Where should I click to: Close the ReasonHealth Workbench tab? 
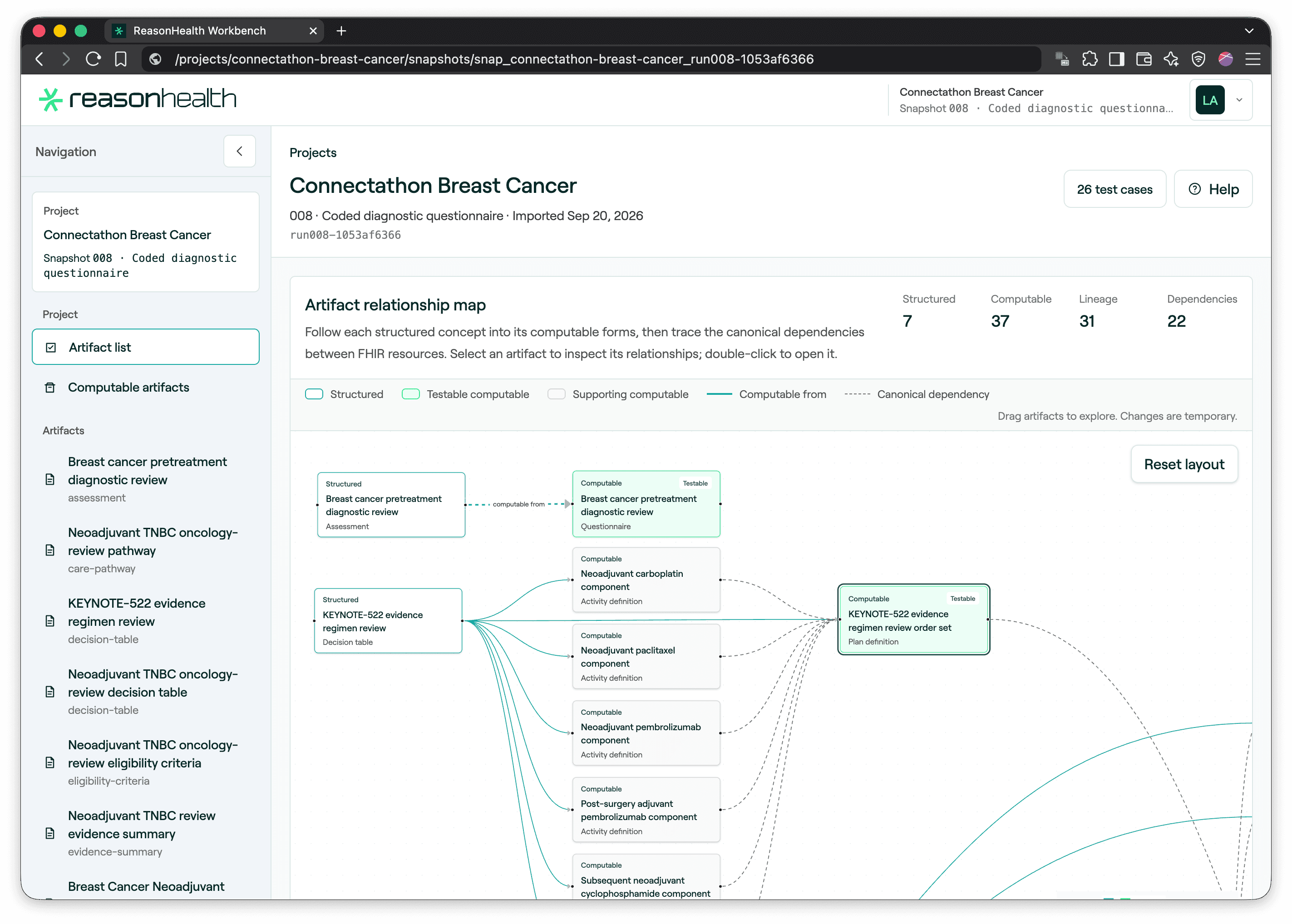[x=313, y=31]
